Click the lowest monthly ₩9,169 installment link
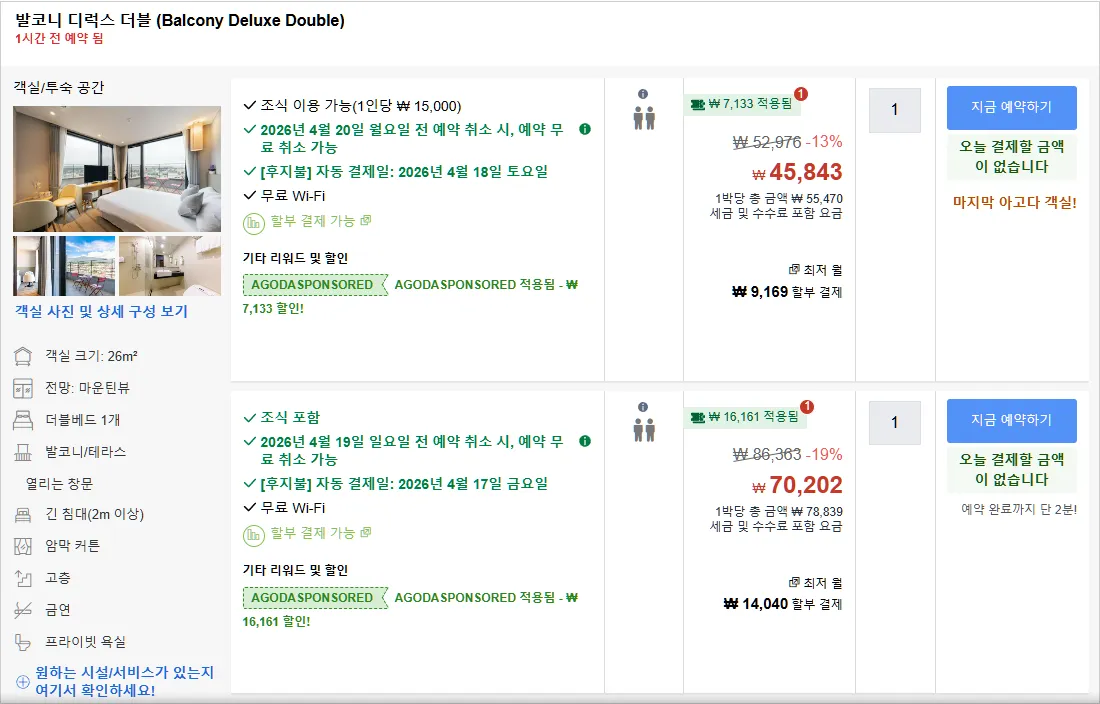The width and height of the screenshot is (1100, 704). 786,281
